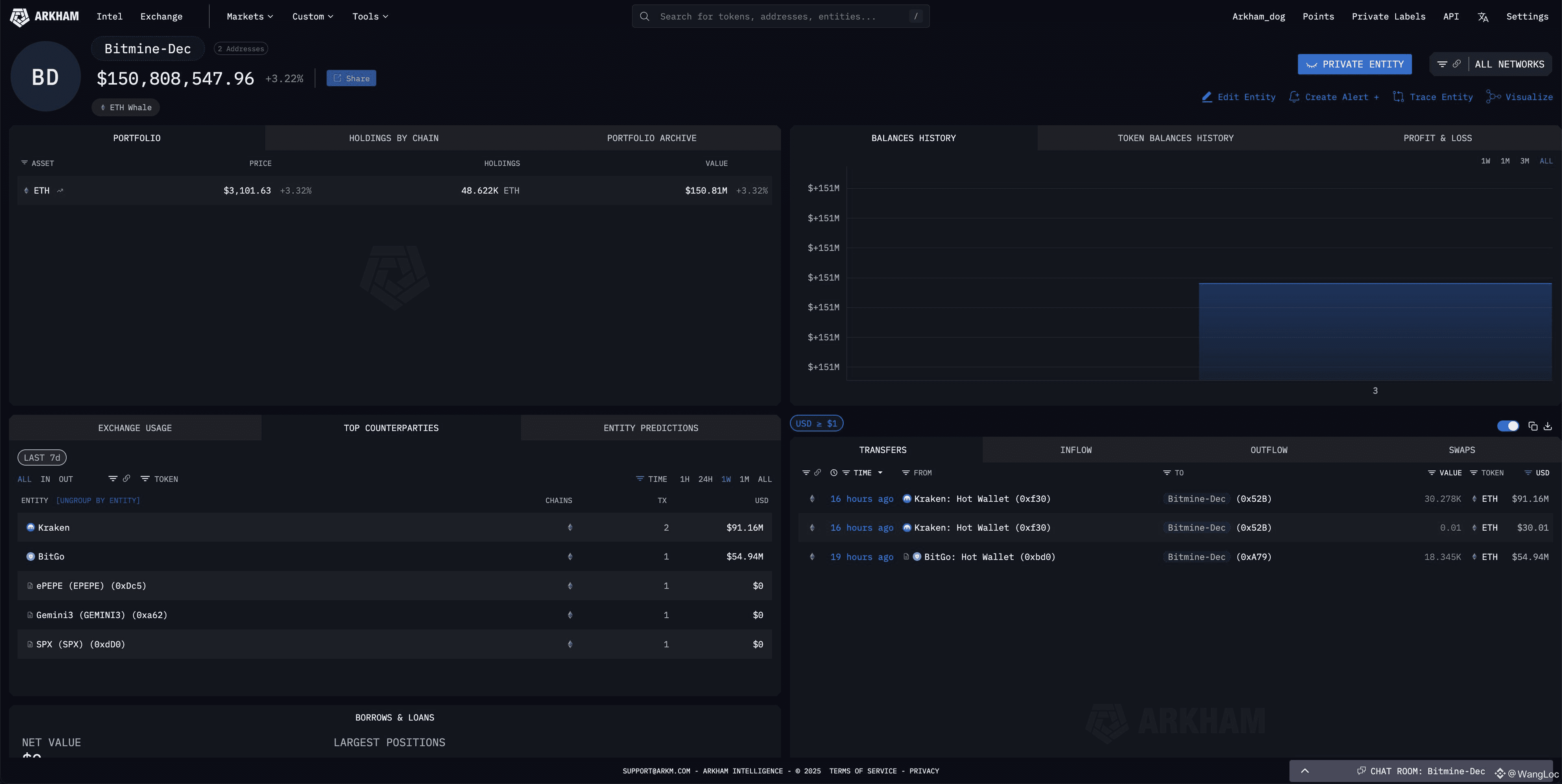Select the 3M balance history range
Screen dimensions: 1562x784
(1525, 161)
